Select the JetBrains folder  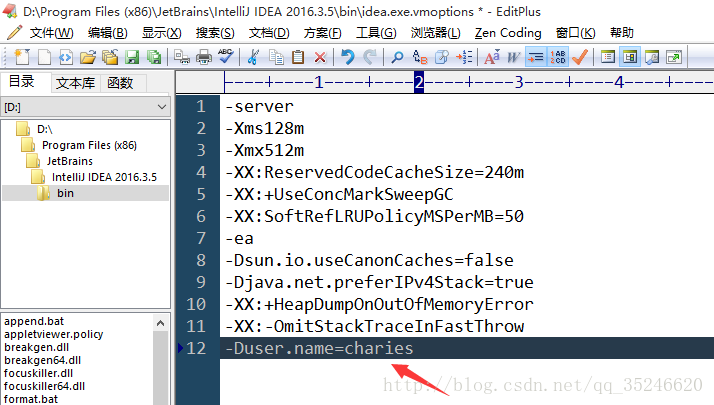69,161
